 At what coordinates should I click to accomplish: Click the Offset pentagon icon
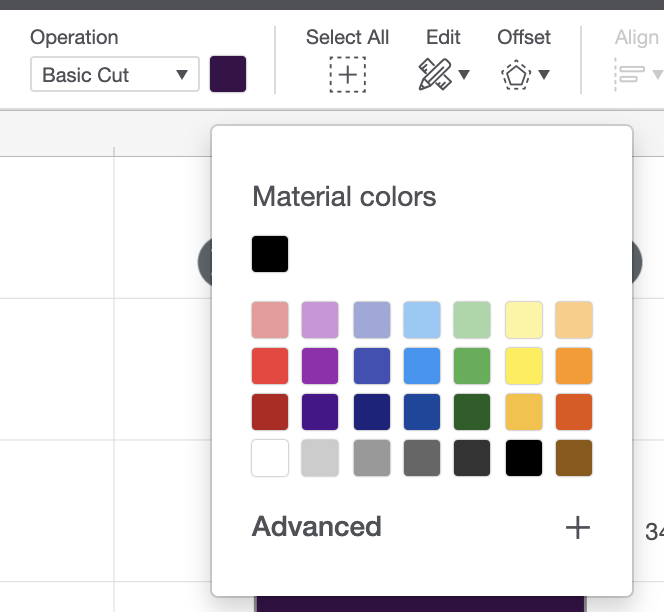pyautogui.click(x=515, y=75)
